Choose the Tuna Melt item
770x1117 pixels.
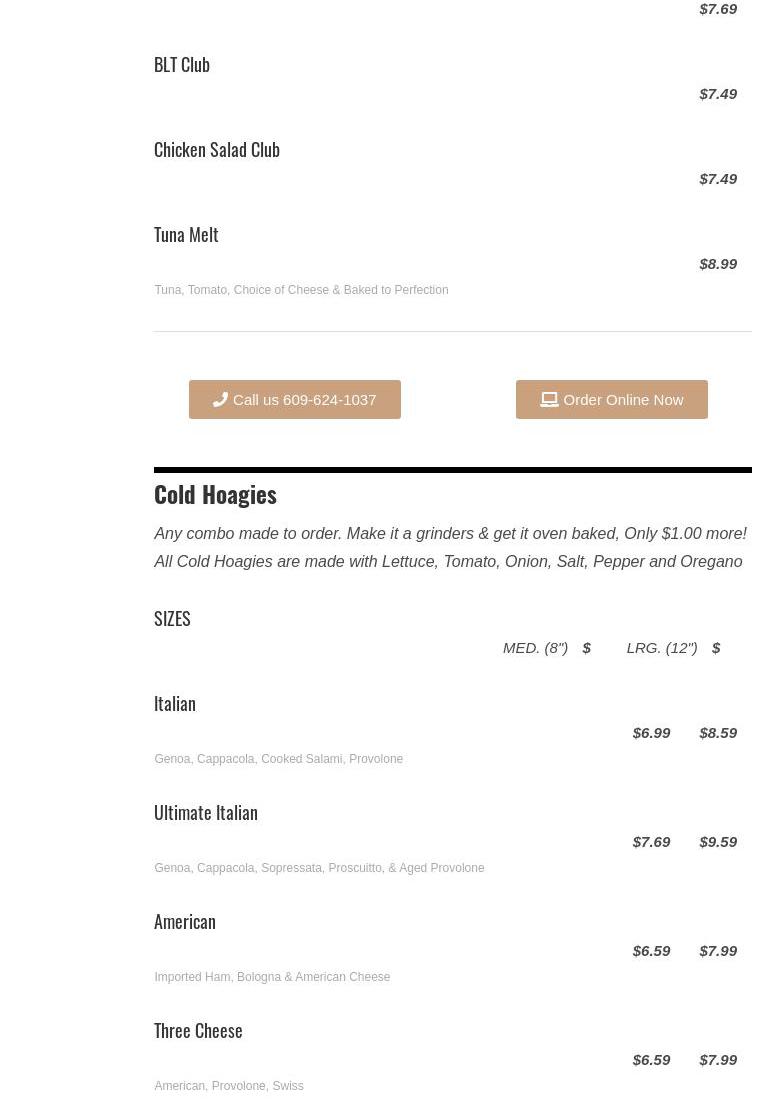pyautogui.click(x=186, y=234)
